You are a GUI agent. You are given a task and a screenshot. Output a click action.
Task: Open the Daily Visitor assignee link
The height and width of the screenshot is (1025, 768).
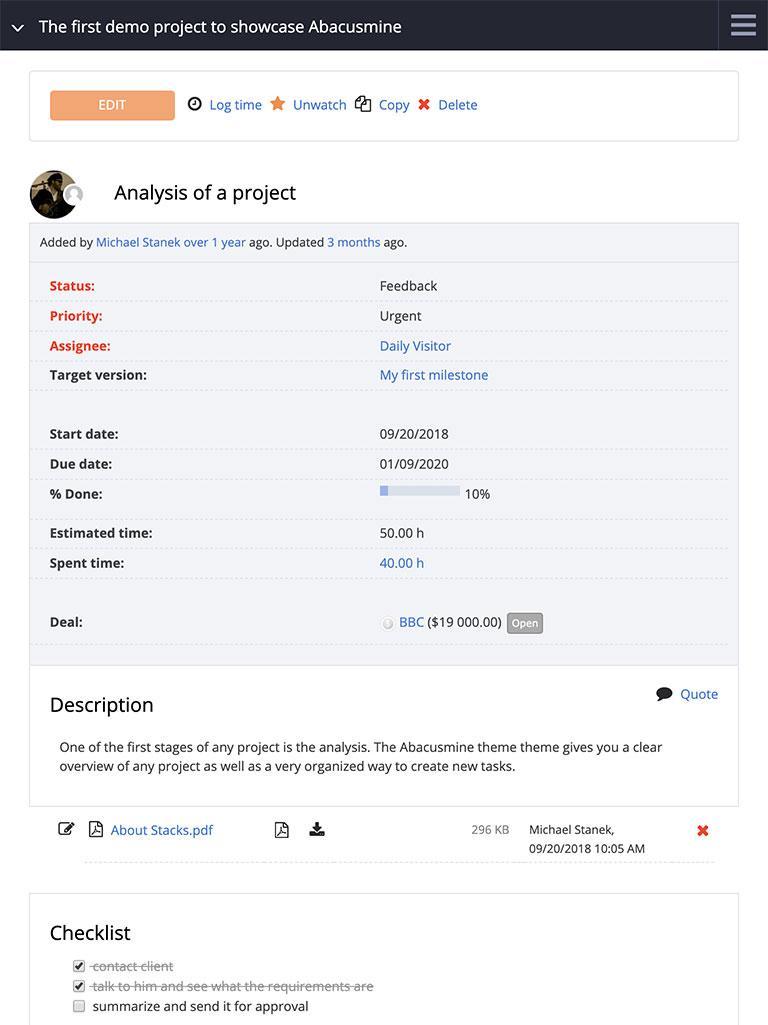(415, 346)
